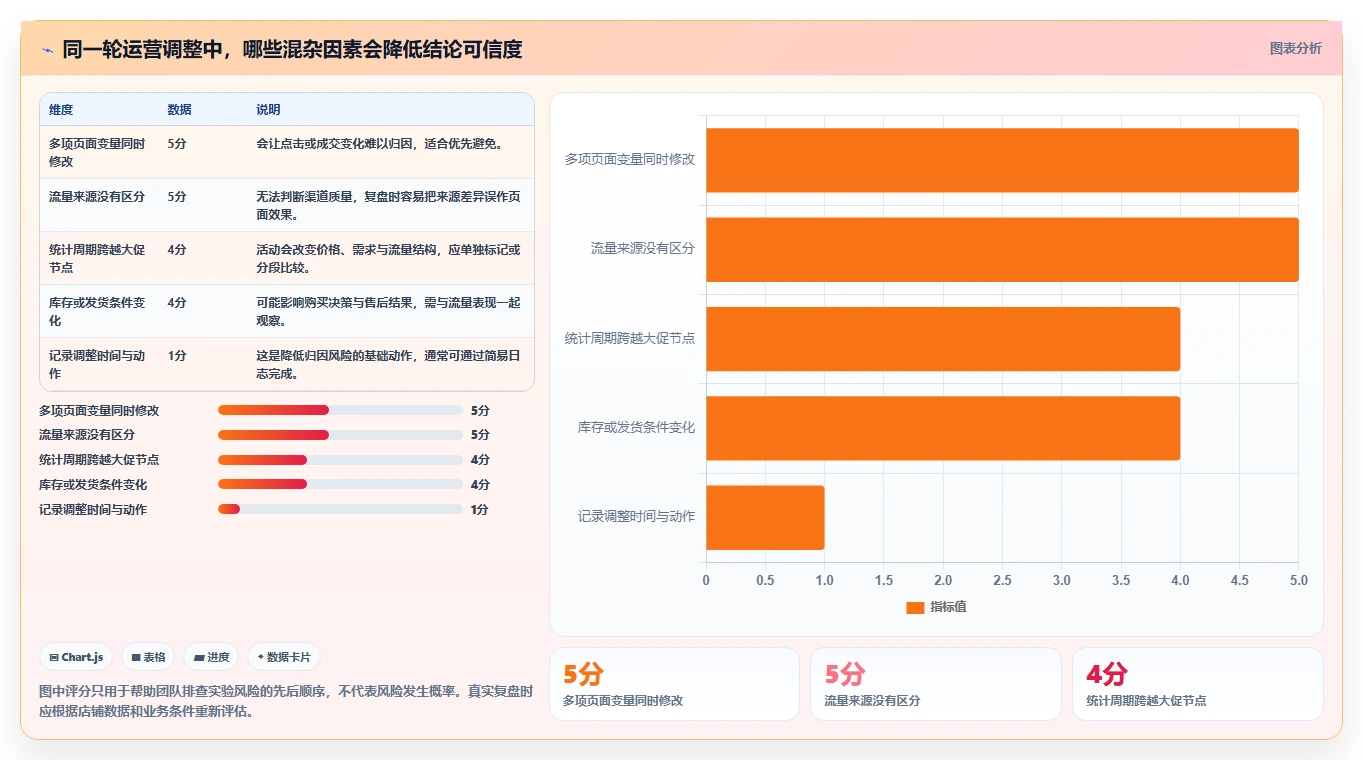
Task: Open the 图表分析 label in the header
Action: click(x=1295, y=48)
